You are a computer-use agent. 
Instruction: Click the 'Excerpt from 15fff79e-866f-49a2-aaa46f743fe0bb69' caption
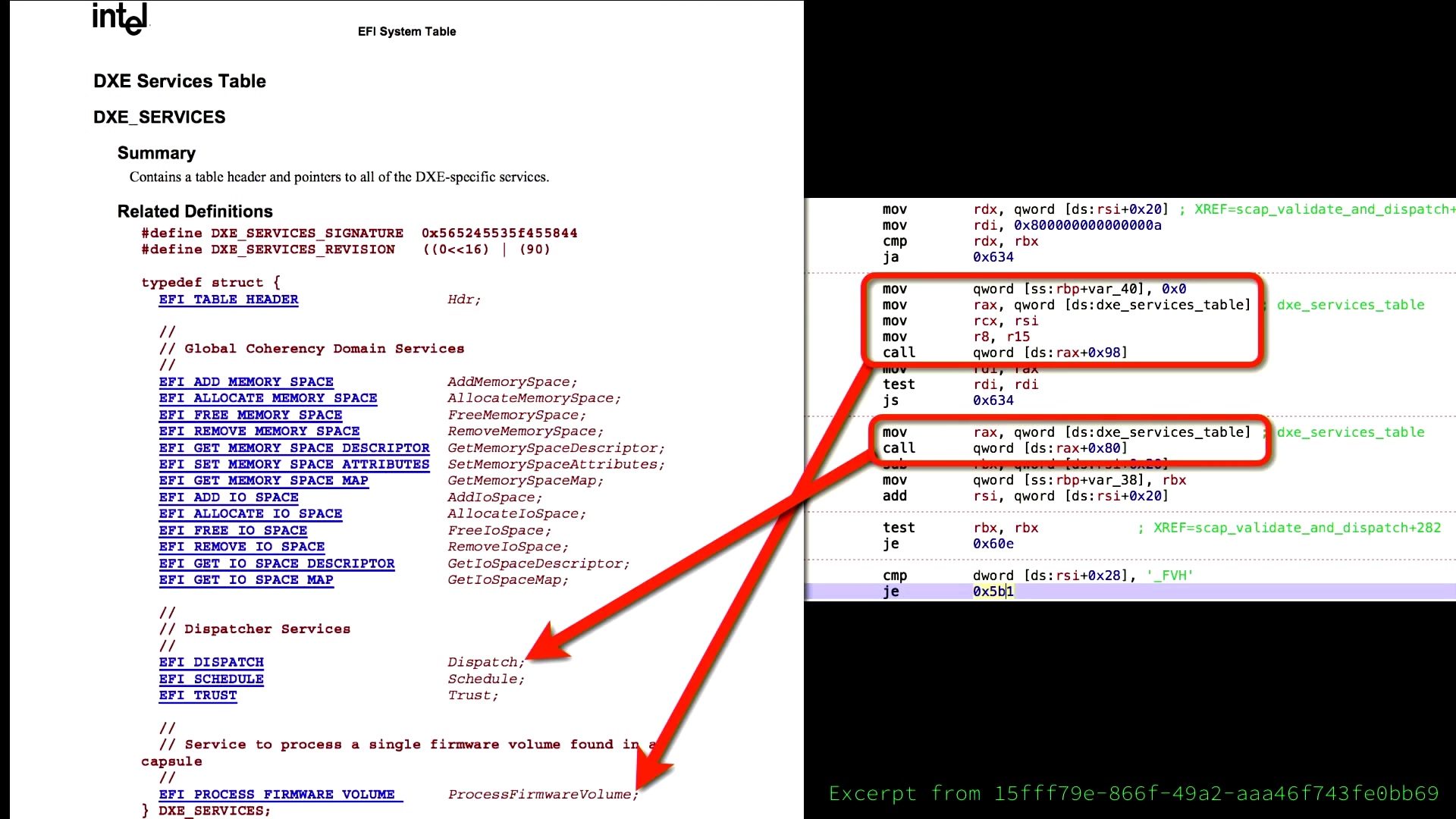tap(1134, 794)
